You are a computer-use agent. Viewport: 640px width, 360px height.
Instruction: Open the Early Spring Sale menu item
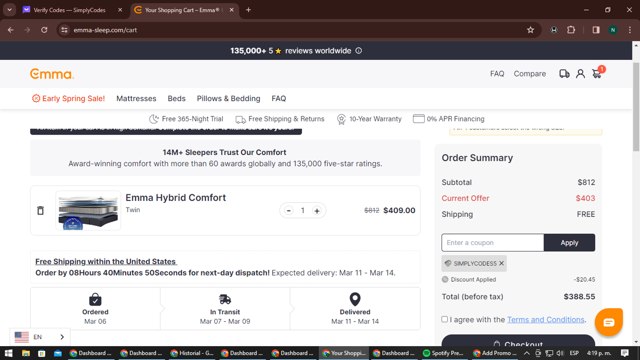click(x=68, y=98)
